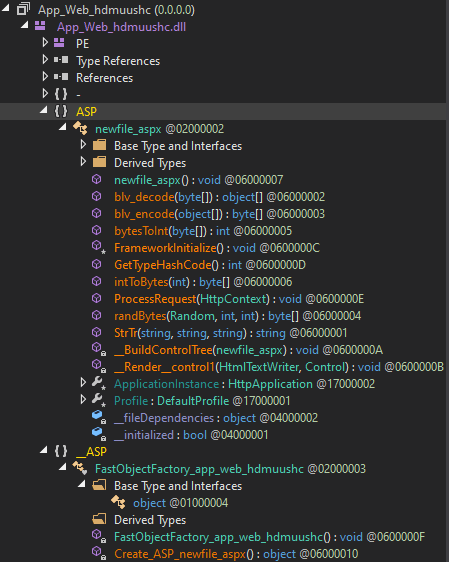
Task: Click the module icon next to App_Web_hdmuushc.dll
Action: [40, 26]
